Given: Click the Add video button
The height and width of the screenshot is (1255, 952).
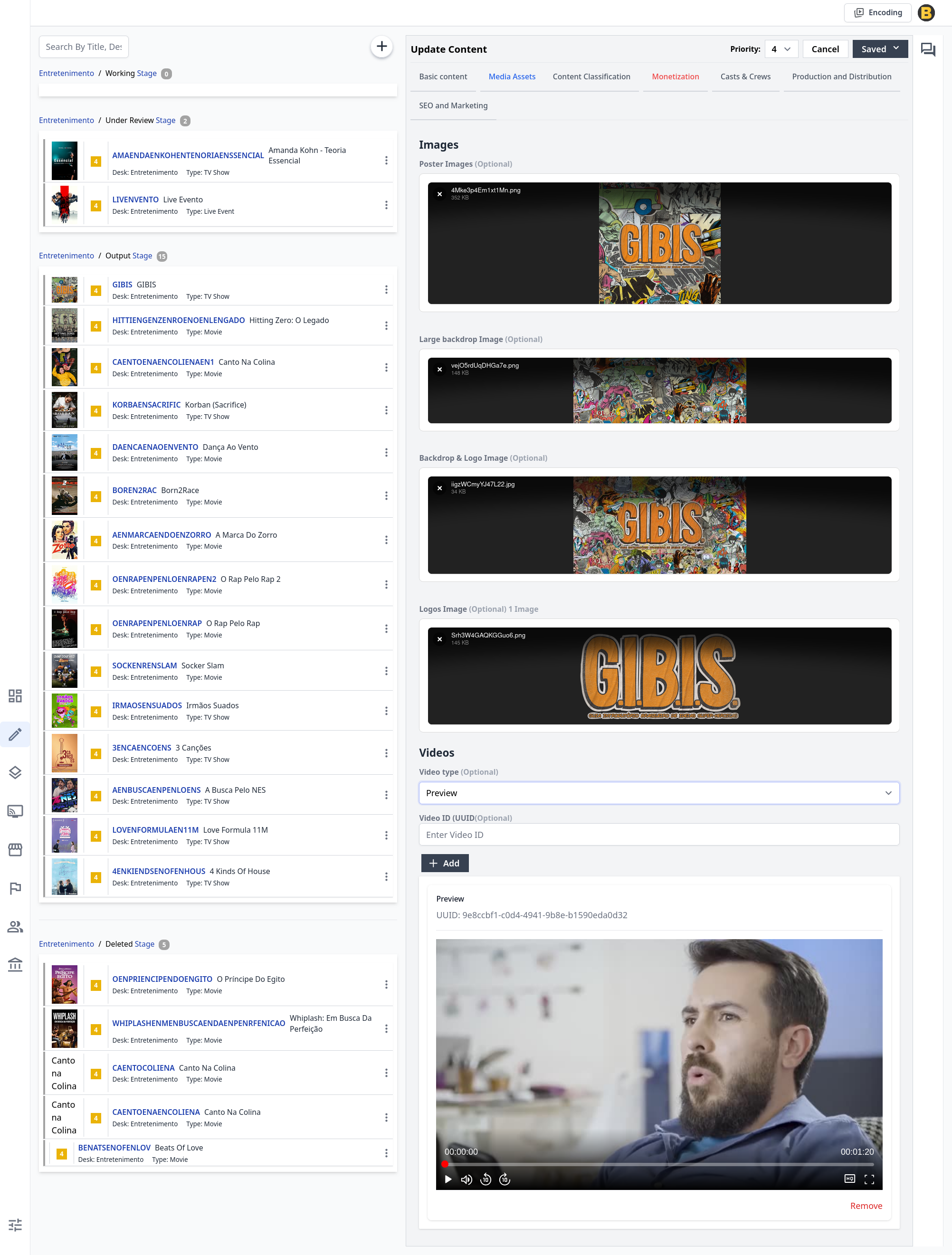Looking at the screenshot, I should [445, 863].
